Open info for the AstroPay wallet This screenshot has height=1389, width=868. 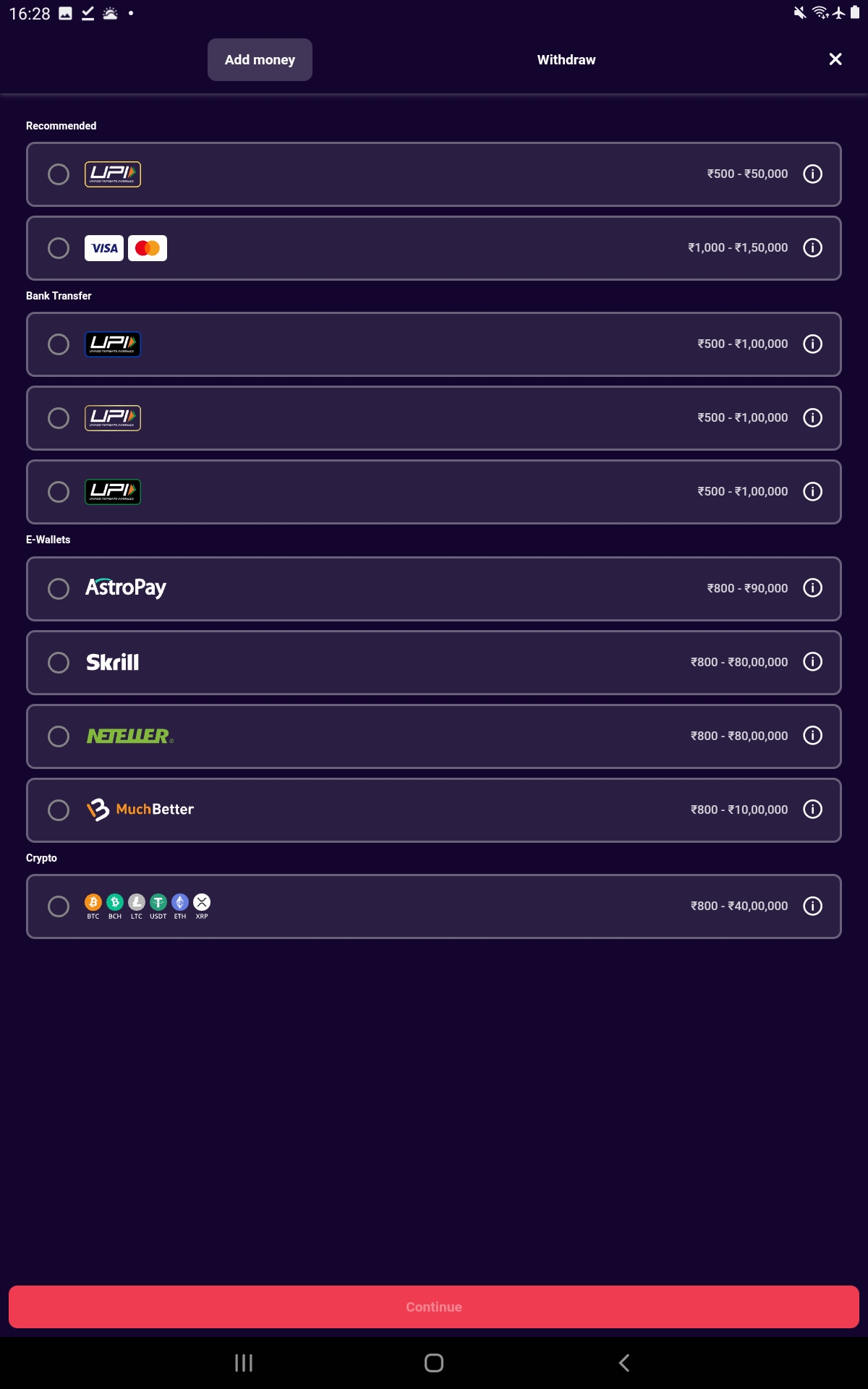point(813,588)
